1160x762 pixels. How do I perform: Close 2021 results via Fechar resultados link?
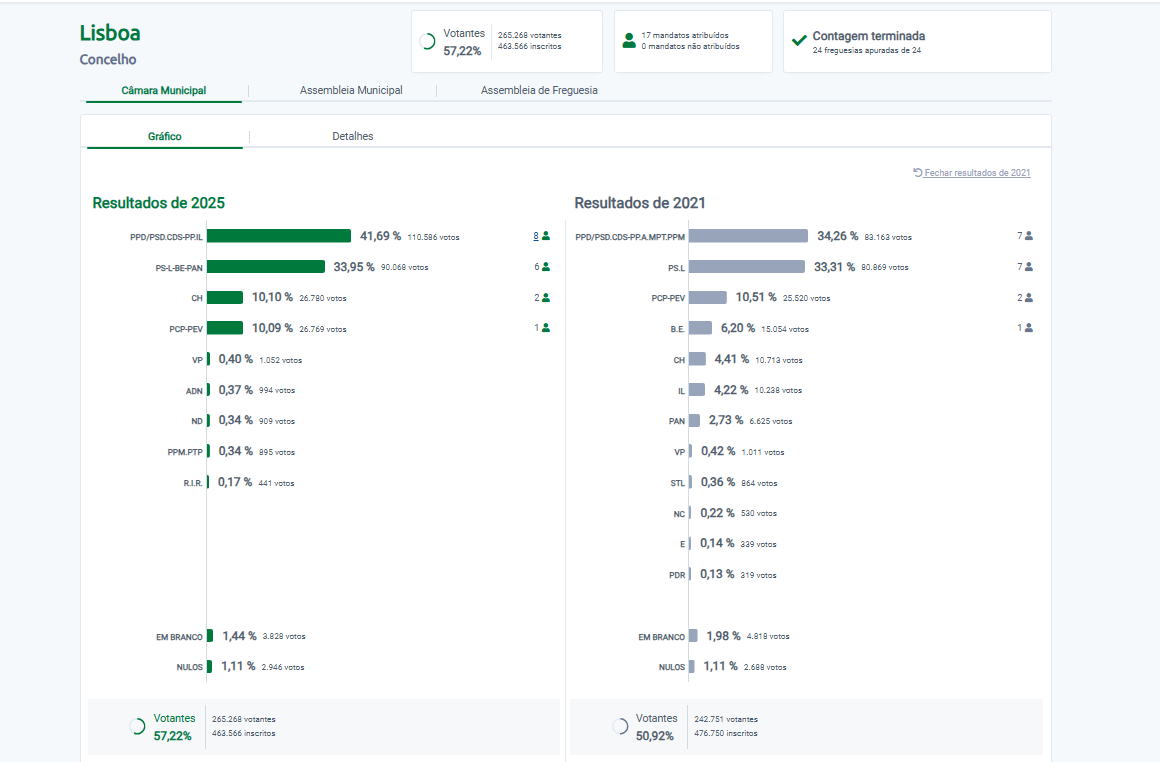click(971, 173)
